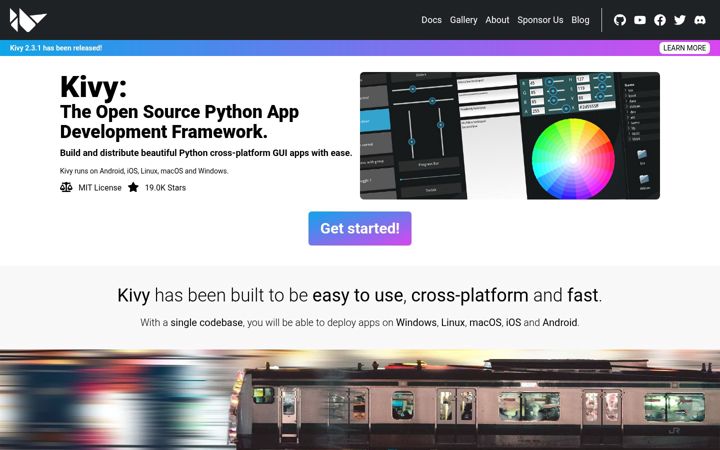Click the LEARN MORE button
This screenshot has width=720, height=450.
pyautogui.click(x=685, y=48)
